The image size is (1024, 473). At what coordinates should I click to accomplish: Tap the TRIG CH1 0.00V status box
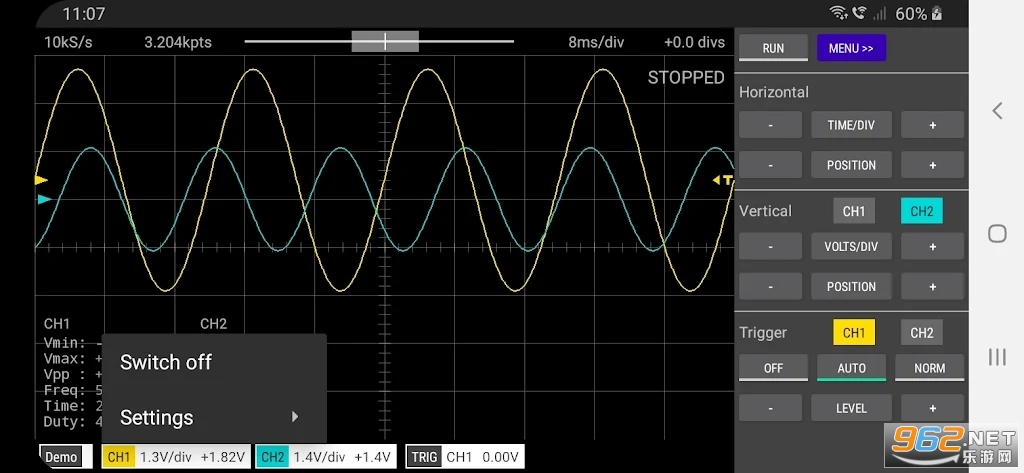pos(465,457)
